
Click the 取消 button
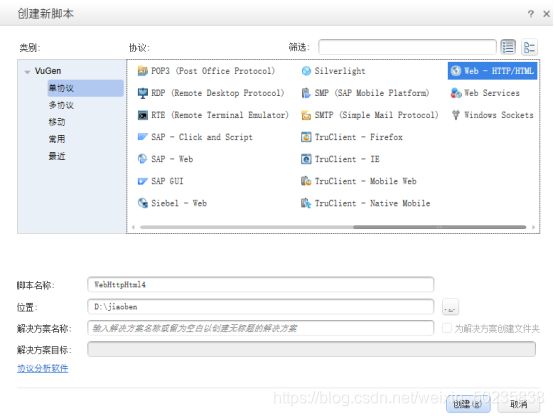(x=518, y=404)
